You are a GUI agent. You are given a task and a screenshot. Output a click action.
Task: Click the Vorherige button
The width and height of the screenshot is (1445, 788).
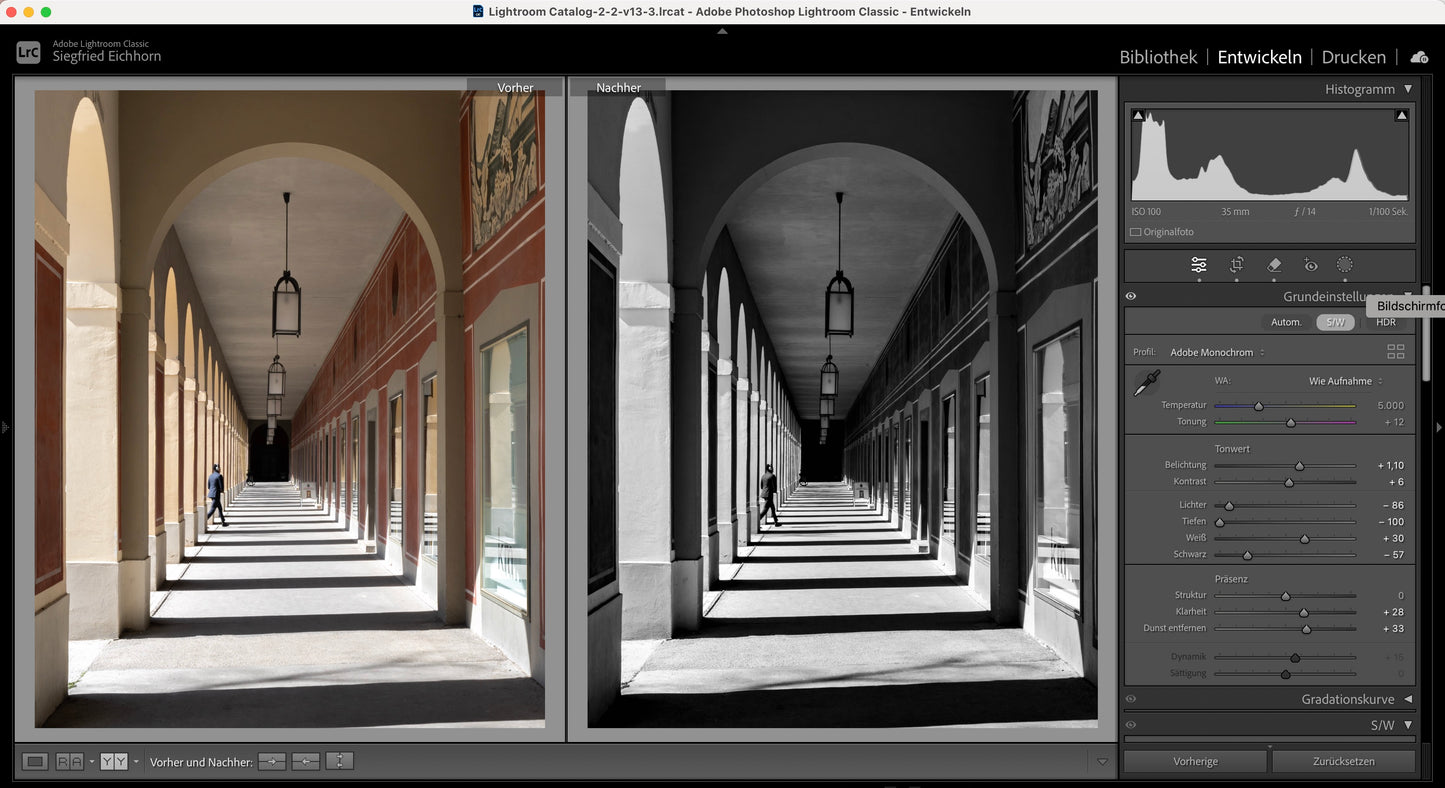1195,762
